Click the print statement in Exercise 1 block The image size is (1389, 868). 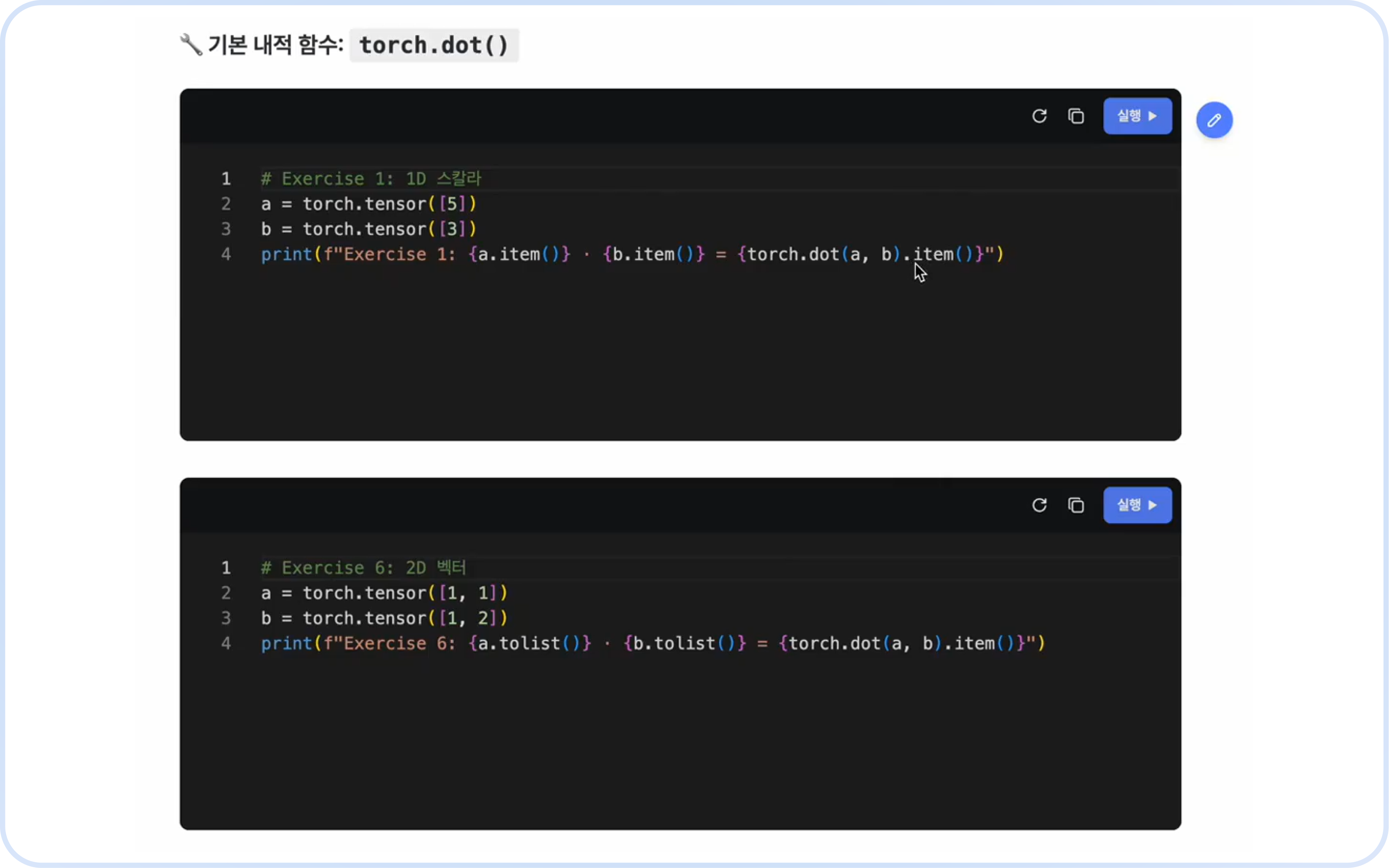pos(631,254)
